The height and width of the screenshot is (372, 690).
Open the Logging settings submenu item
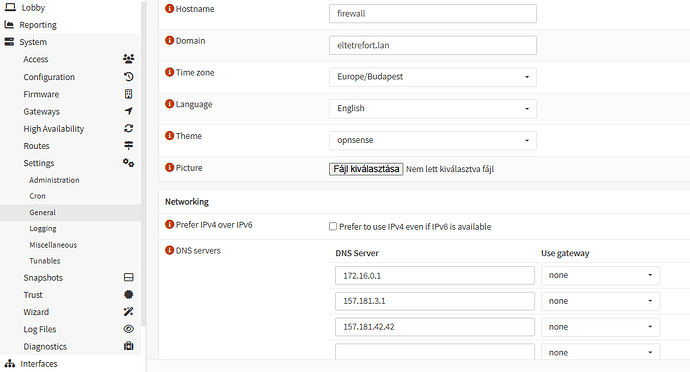43,228
